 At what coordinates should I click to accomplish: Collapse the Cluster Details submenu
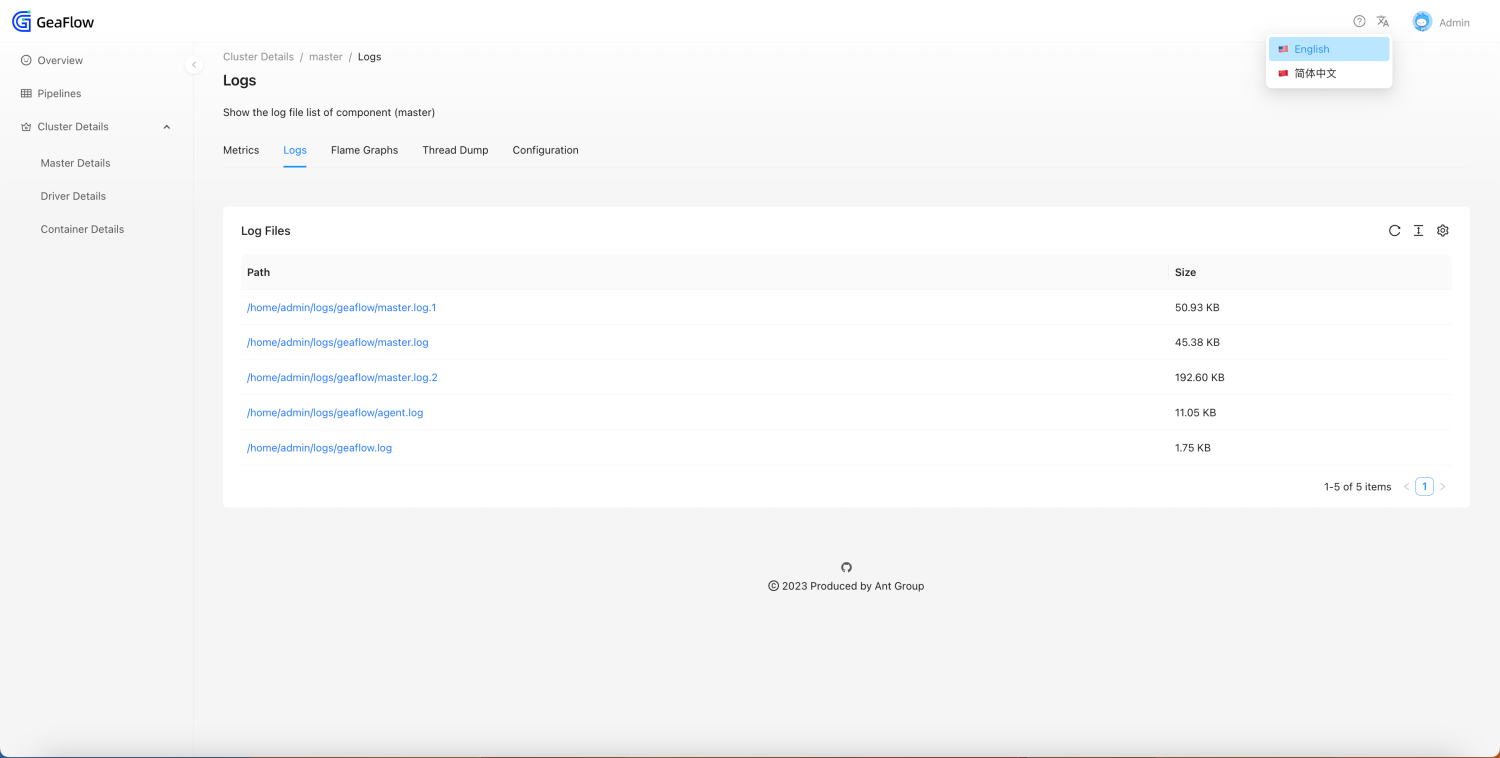coord(166,126)
